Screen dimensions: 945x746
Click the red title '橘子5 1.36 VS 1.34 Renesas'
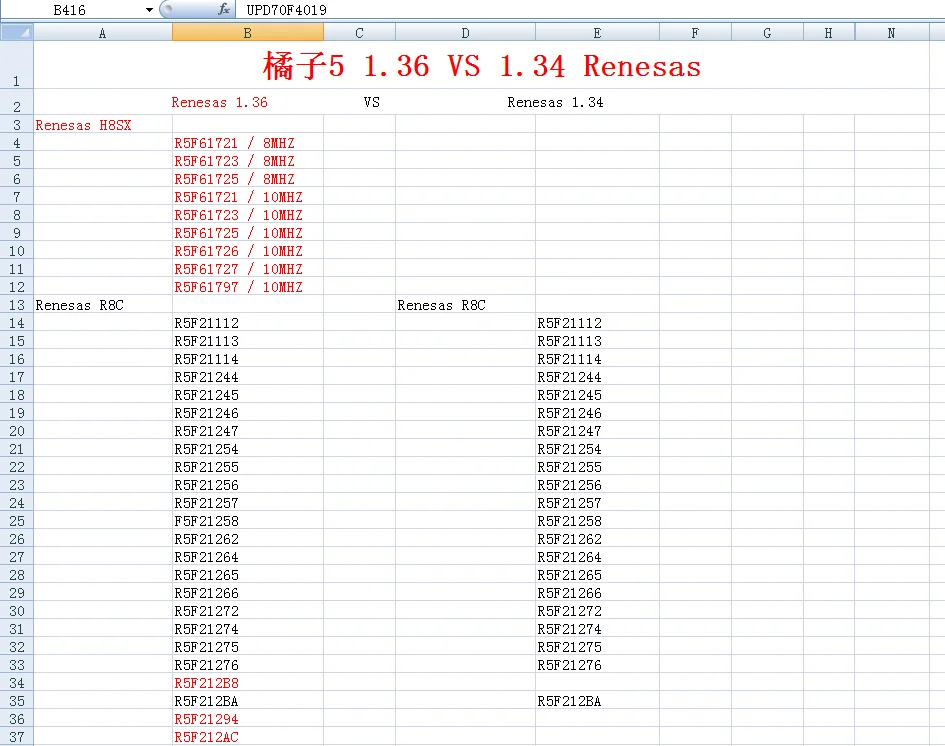point(482,65)
